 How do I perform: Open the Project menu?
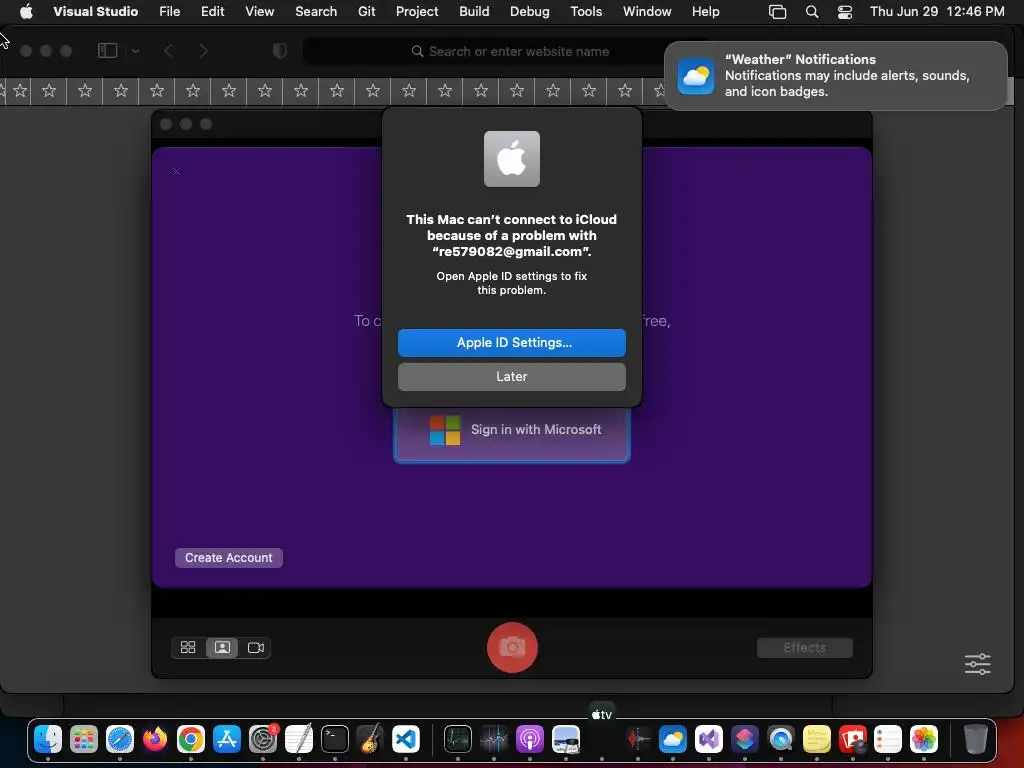pyautogui.click(x=417, y=12)
